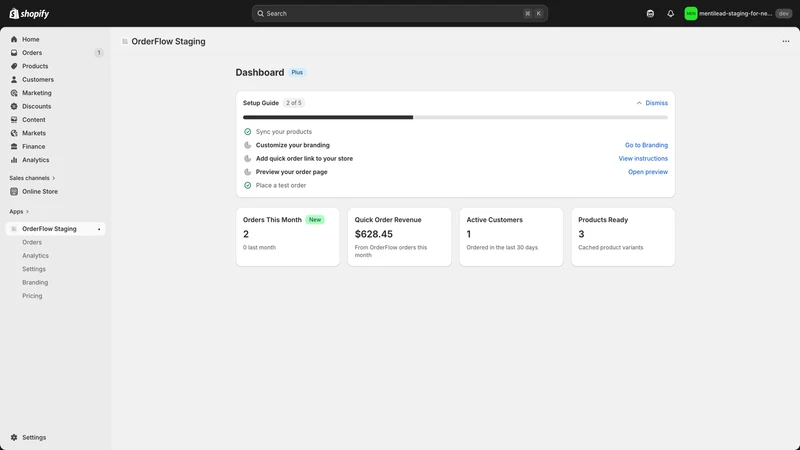The image size is (800, 450).
Task: Click Open preview link
Action: coord(647,172)
